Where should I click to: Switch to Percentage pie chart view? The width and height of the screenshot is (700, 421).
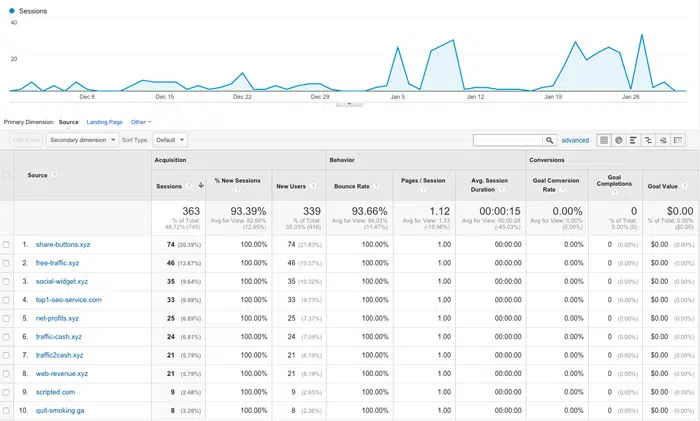point(619,140)
